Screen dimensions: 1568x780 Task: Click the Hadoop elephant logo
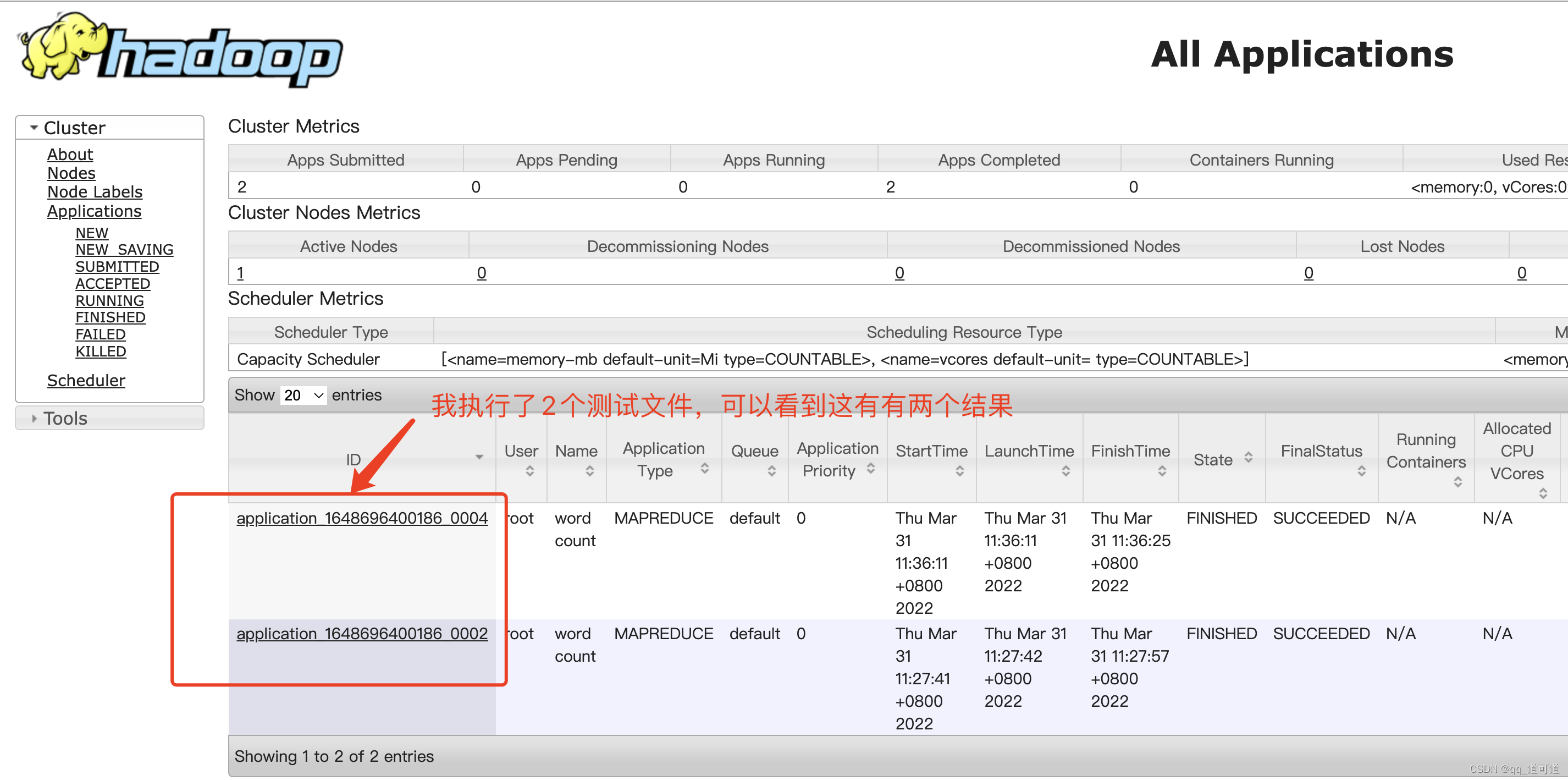click(x=181, y=50)
